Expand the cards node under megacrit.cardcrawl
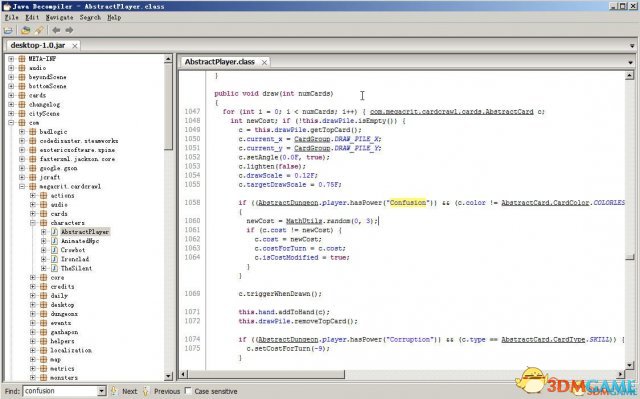The width and height of the screenshot is (640, 399). (x=33, y=213)
